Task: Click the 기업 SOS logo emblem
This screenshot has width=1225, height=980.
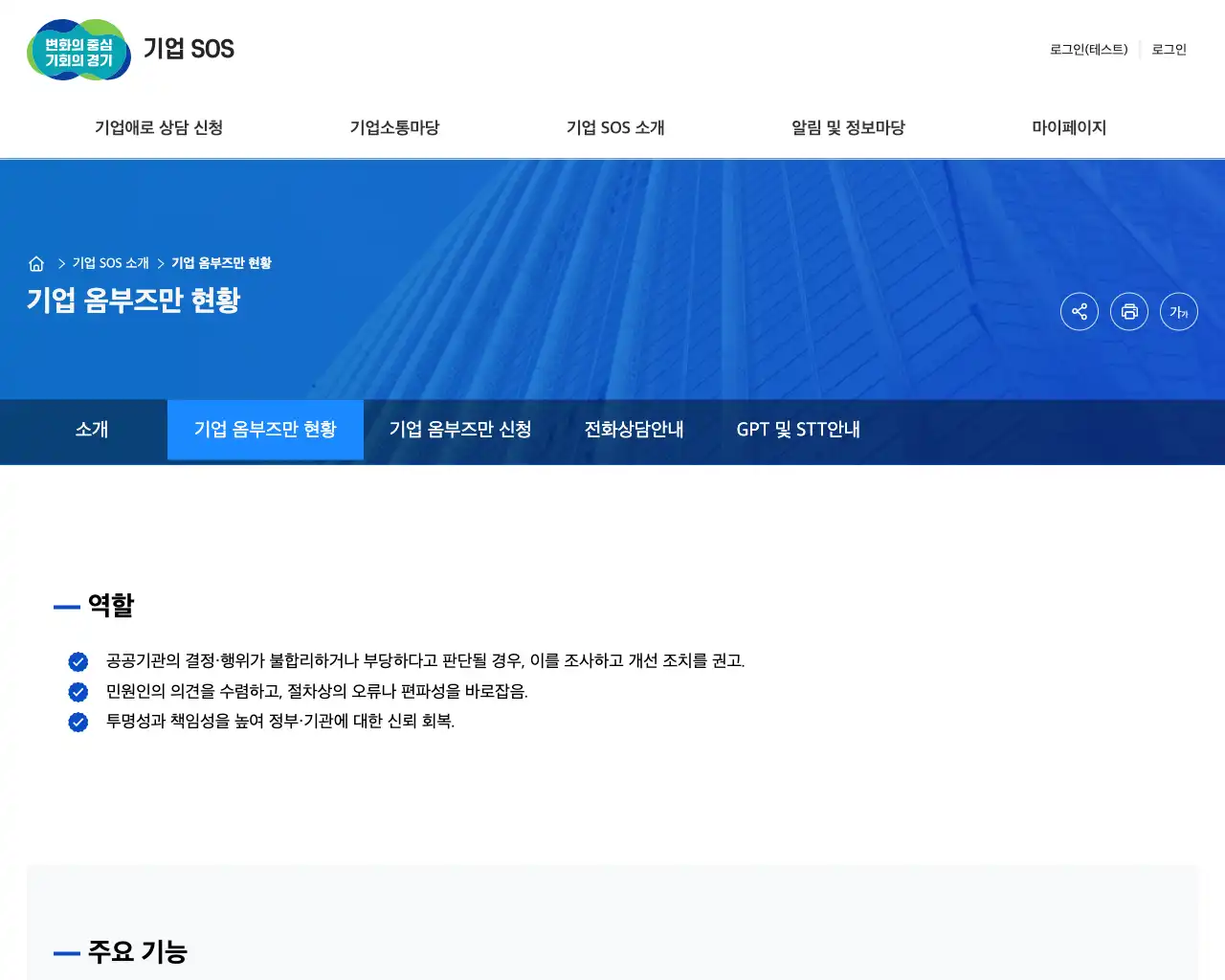Action: tap(78, 51)
